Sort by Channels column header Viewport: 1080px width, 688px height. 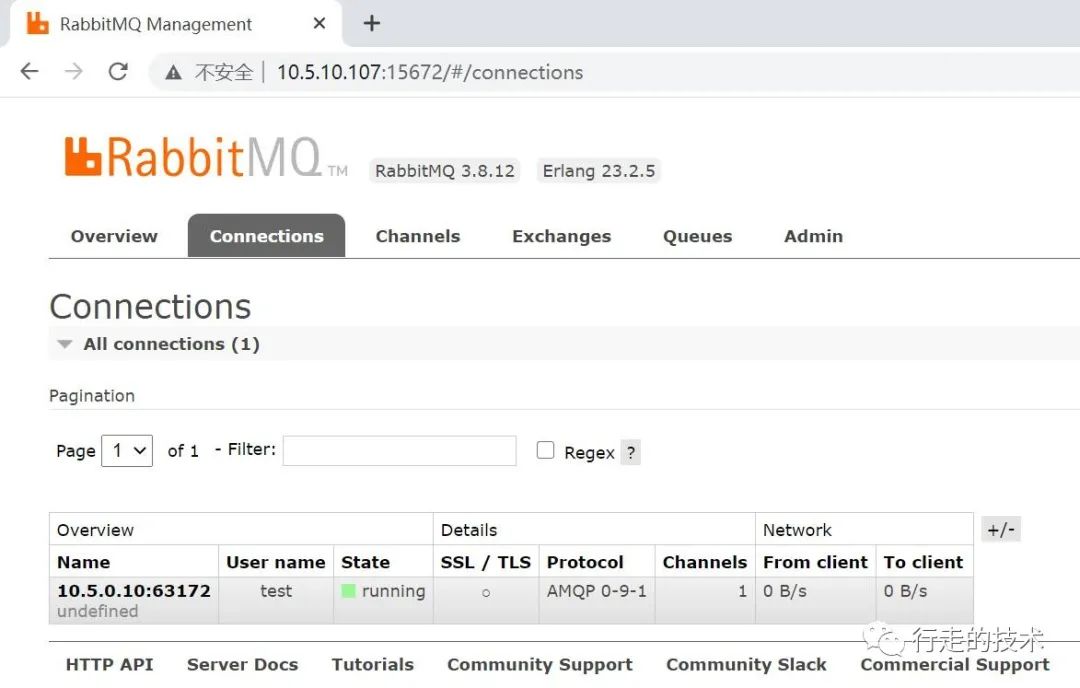pyautogui.click(x=705, y=562)
